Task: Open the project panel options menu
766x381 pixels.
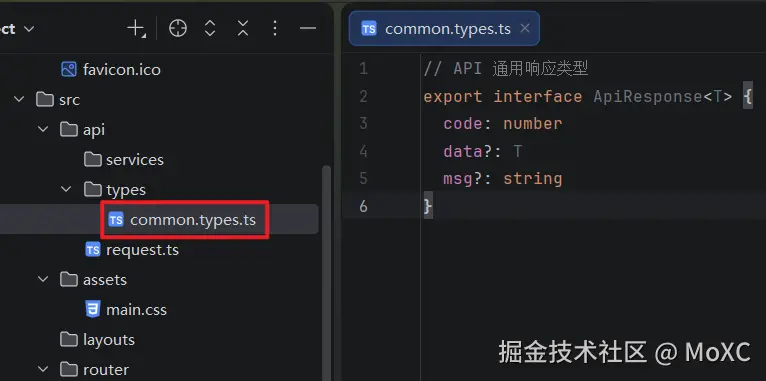Action: point(275,29)
